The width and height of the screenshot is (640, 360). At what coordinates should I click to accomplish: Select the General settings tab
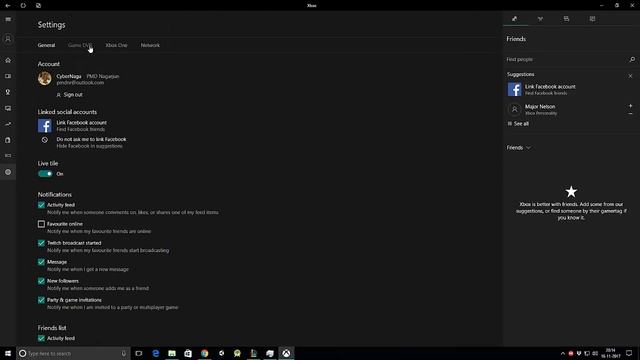(x=46, y=45)
